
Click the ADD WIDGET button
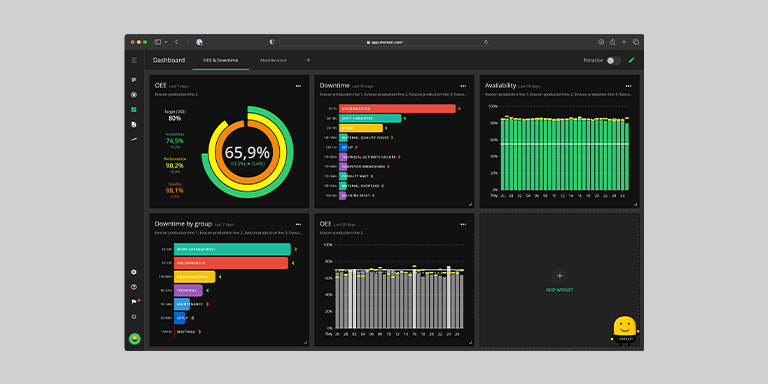tap(559, 281)
